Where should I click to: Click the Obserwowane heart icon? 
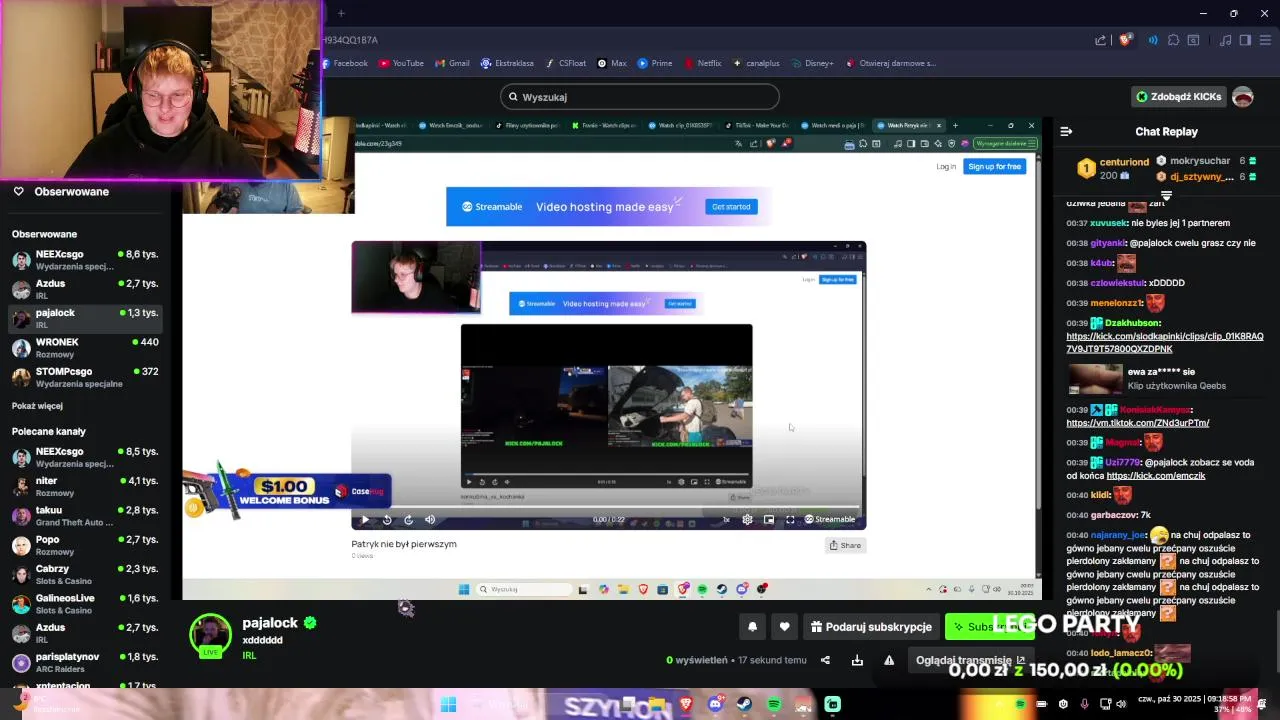[x=18, y=191]
